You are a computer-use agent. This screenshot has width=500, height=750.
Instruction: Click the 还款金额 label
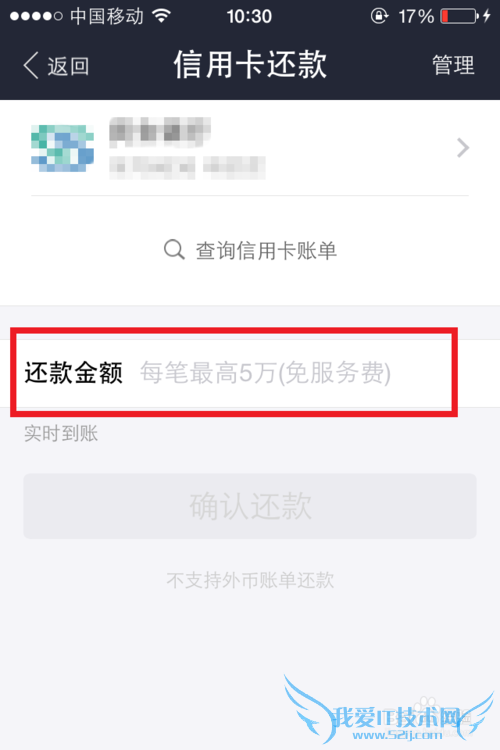pyautogui.click(x=74, y=373)
